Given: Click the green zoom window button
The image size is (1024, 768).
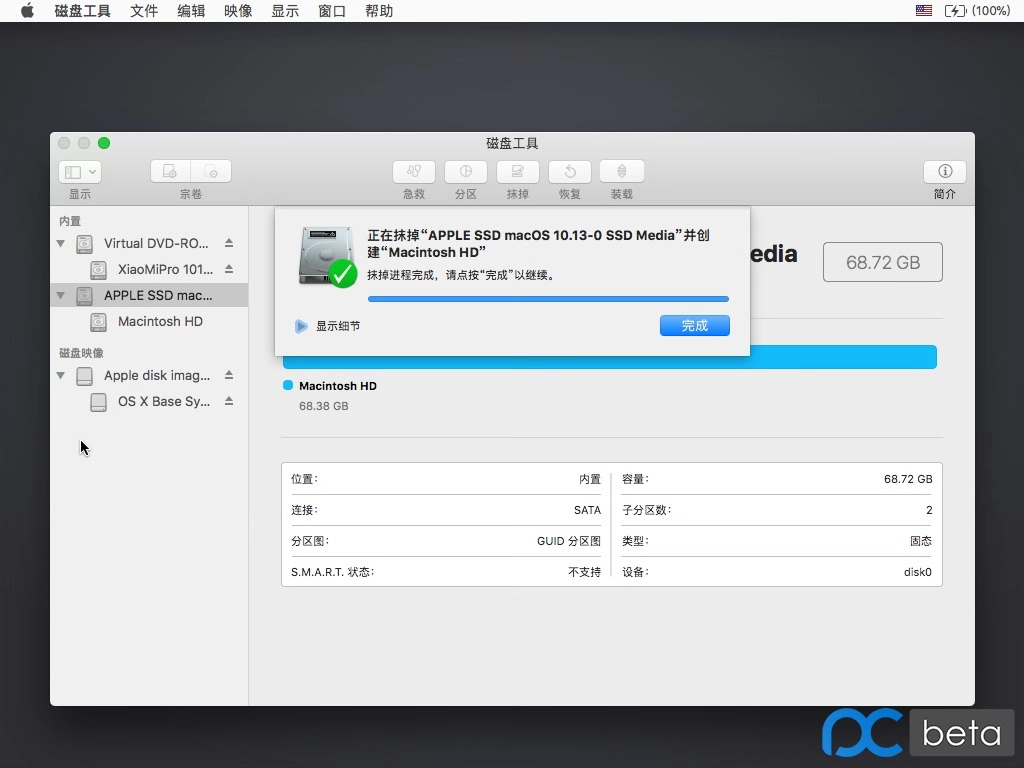Looking at the screenshot, I should click(x=104, y=143).
